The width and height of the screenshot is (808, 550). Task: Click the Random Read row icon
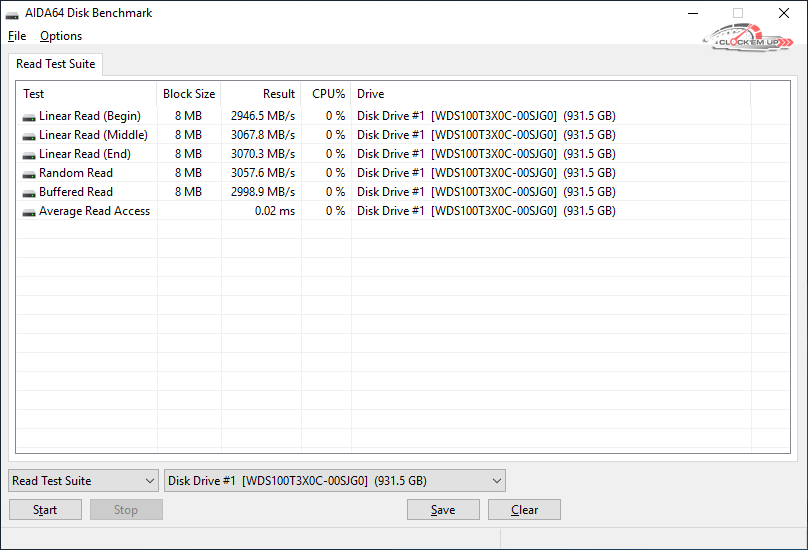[x=29, y=174]
